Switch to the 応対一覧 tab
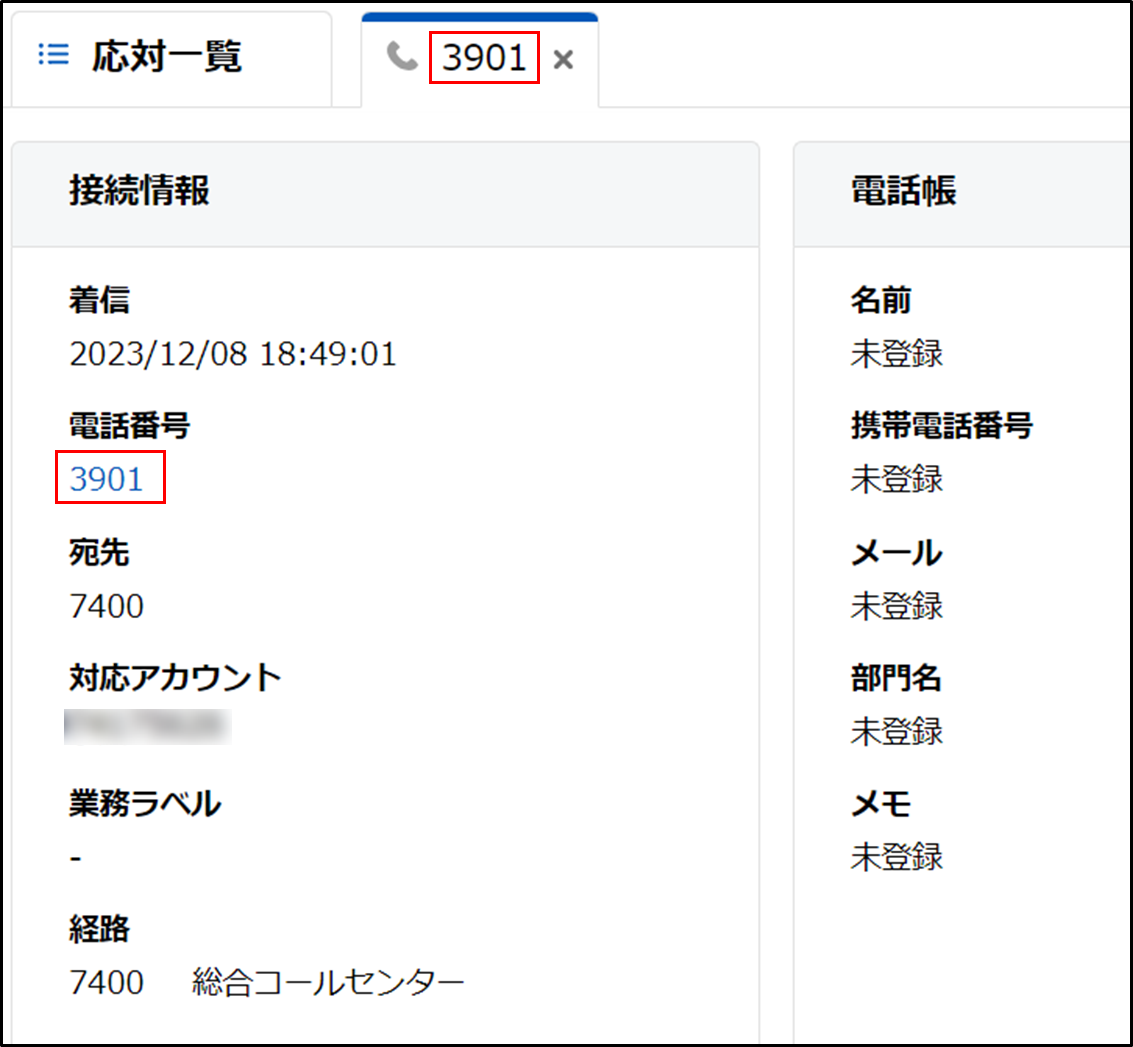The image size is (1133, 1047). click(x=167, y=57)
